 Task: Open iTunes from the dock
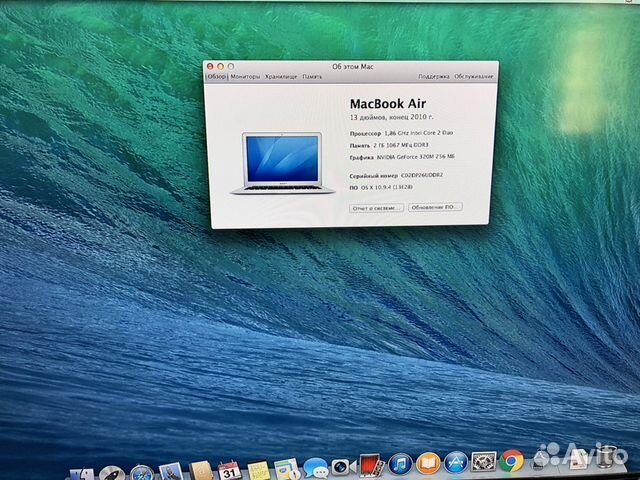(x=400, y=465)
